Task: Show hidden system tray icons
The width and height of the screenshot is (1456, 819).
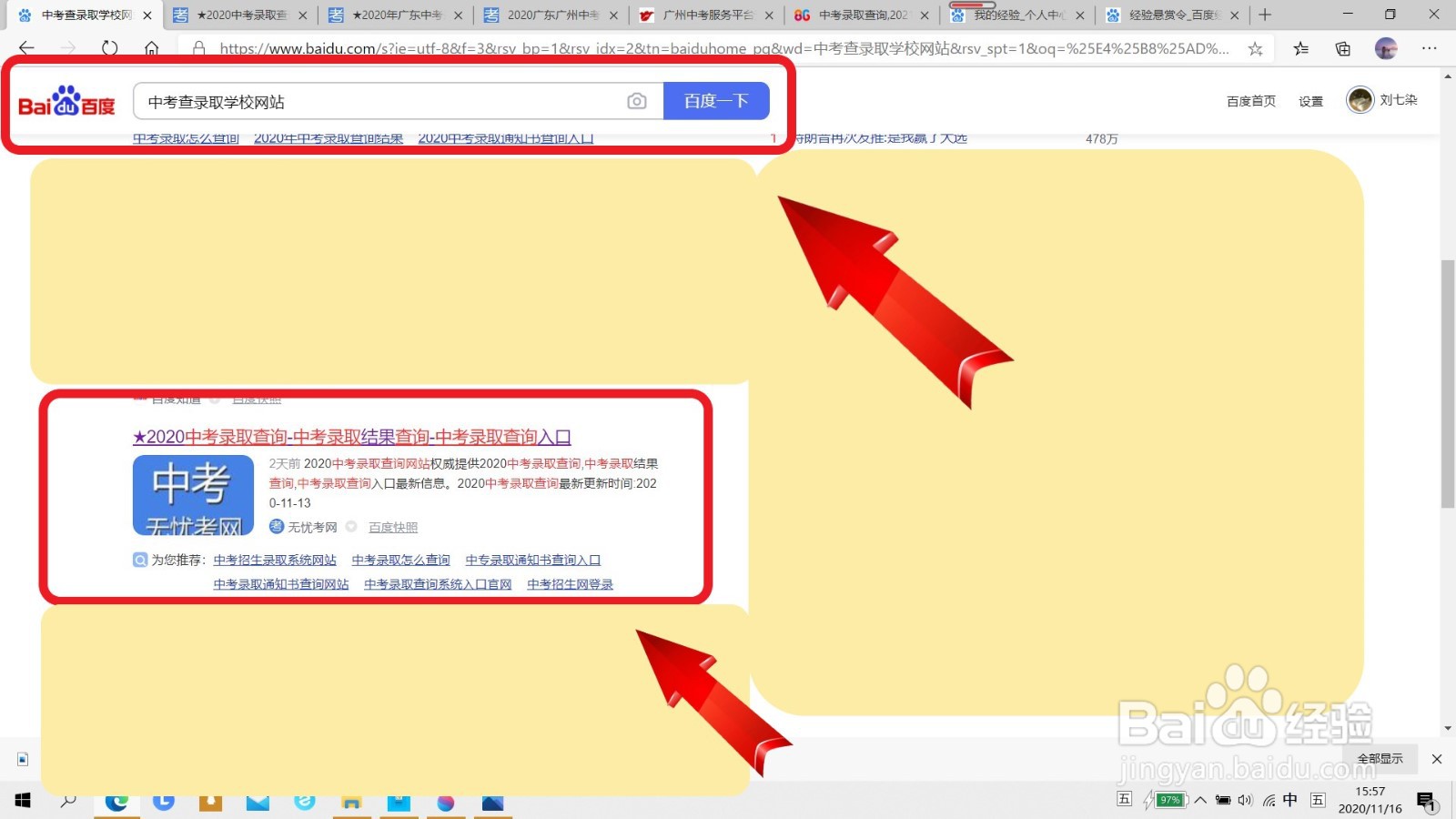Action: [x=1200, y=801]
